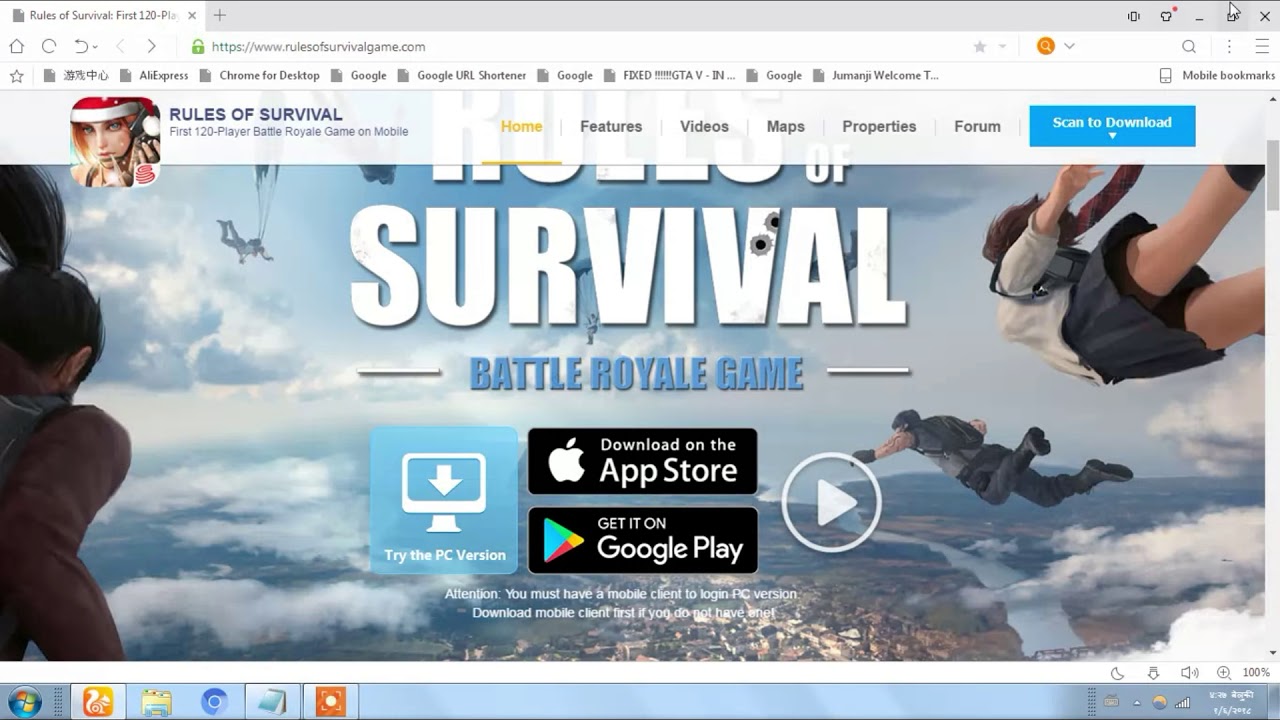Open the Windows Start orb
This screenshot has width=1280, height=720.
[24, 702]
